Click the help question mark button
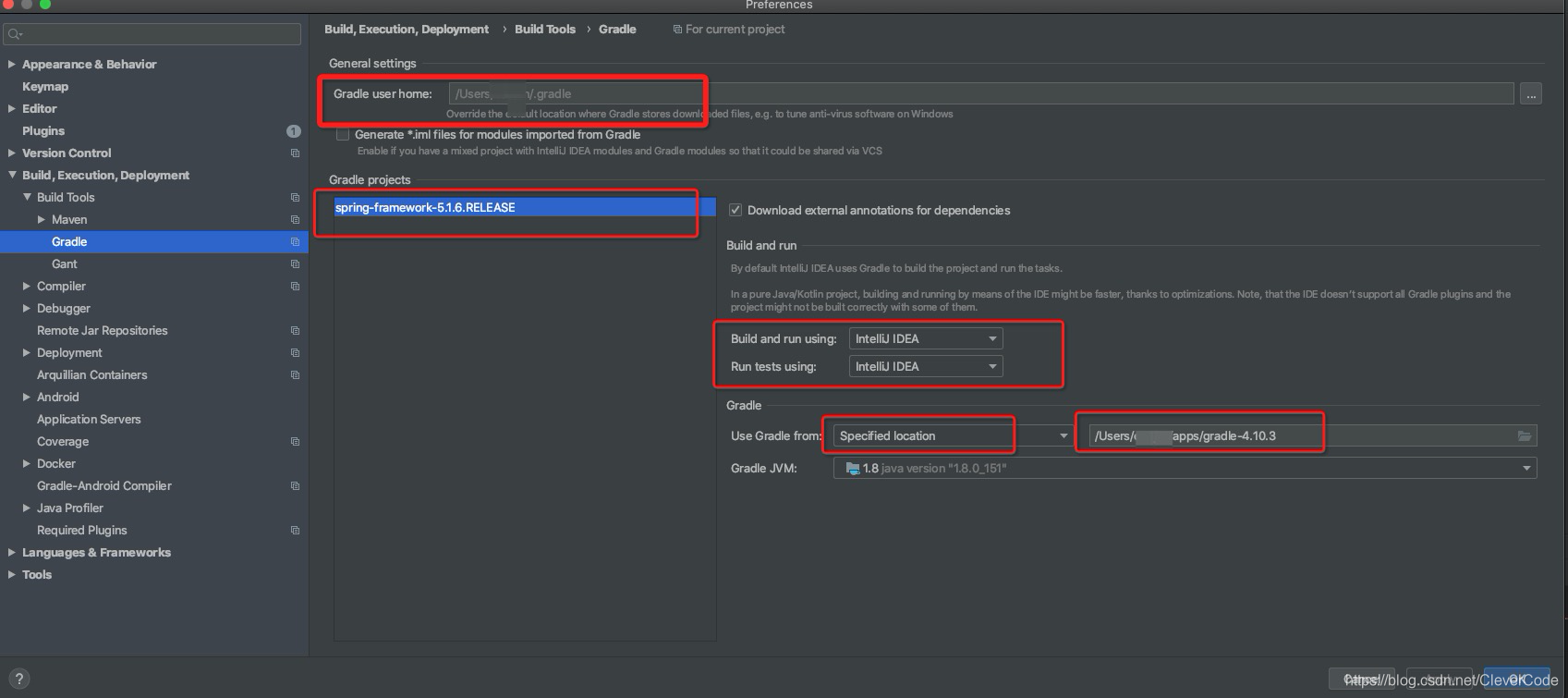 (18, 679)
